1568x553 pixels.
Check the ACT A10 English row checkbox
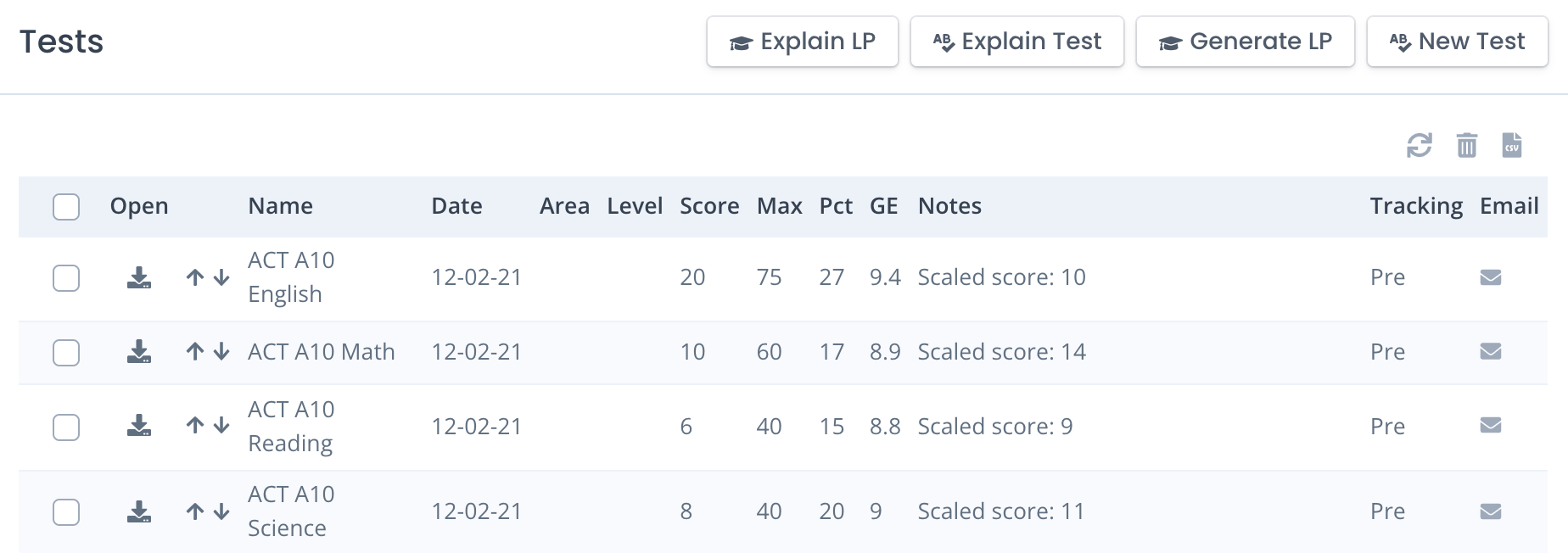pos(66,278)
